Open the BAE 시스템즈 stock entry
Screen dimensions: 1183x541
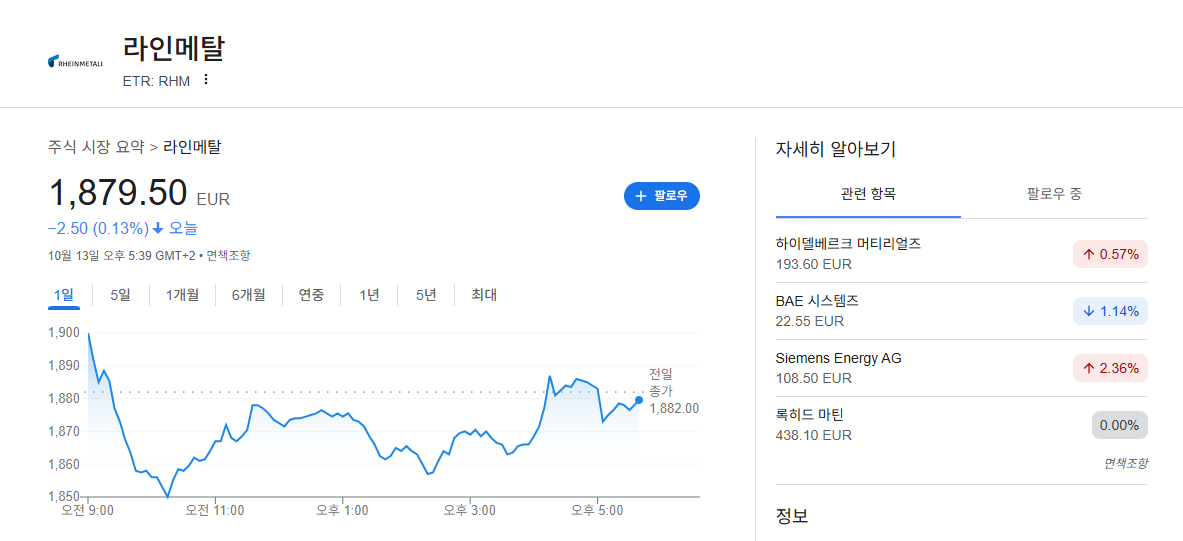click(962, 311)
